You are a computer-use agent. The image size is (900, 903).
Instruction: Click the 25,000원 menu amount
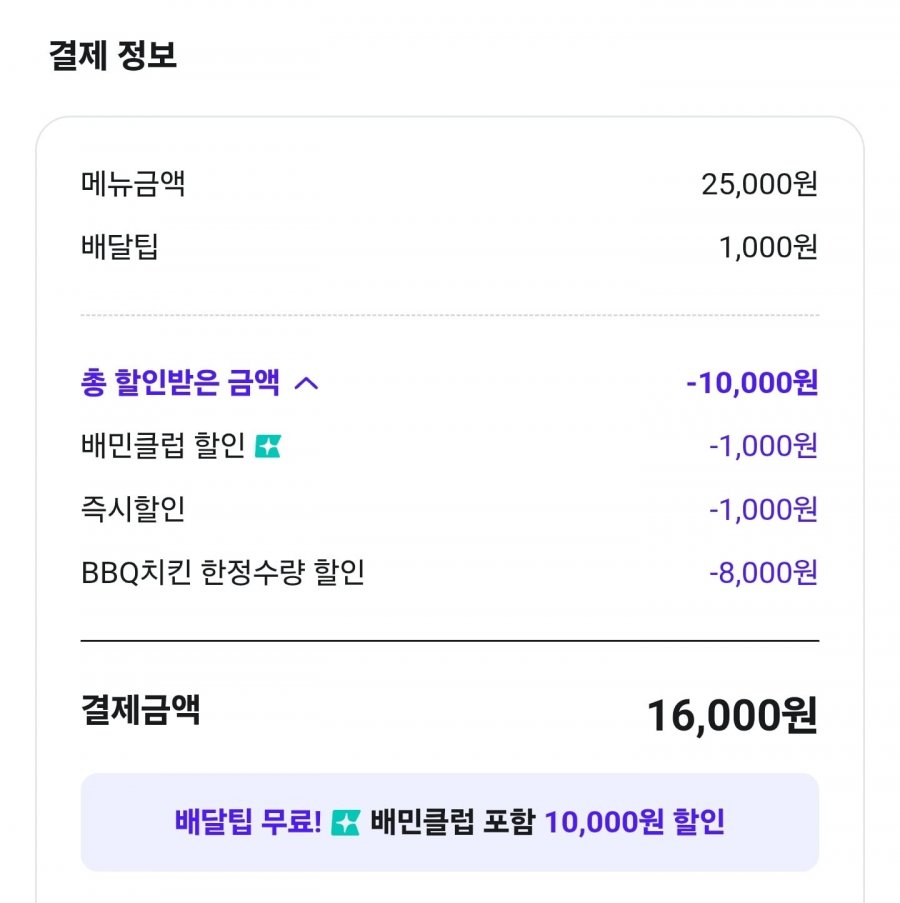[x=760, y=184]
